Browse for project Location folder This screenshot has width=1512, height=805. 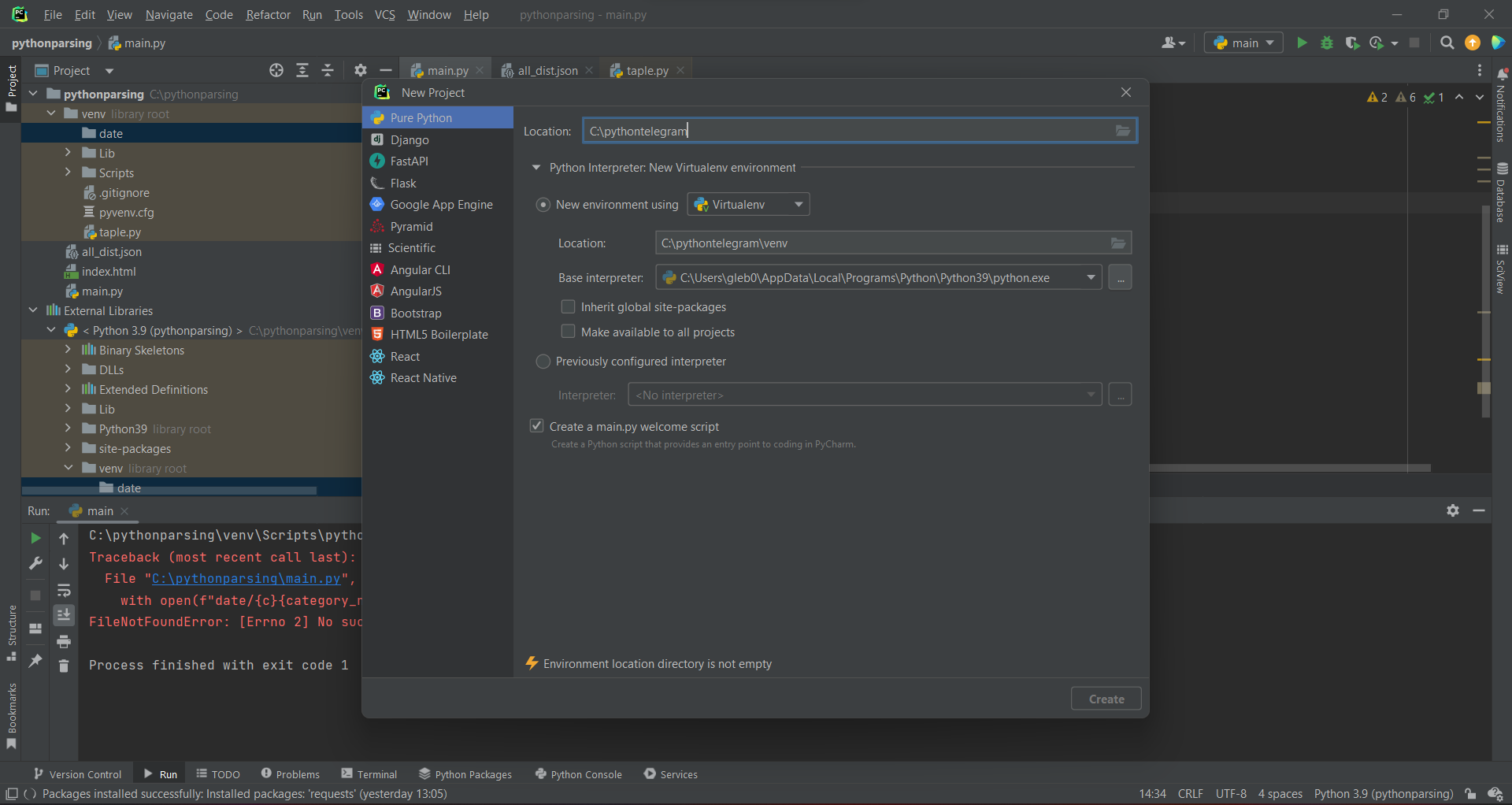tap(1123, 131)
